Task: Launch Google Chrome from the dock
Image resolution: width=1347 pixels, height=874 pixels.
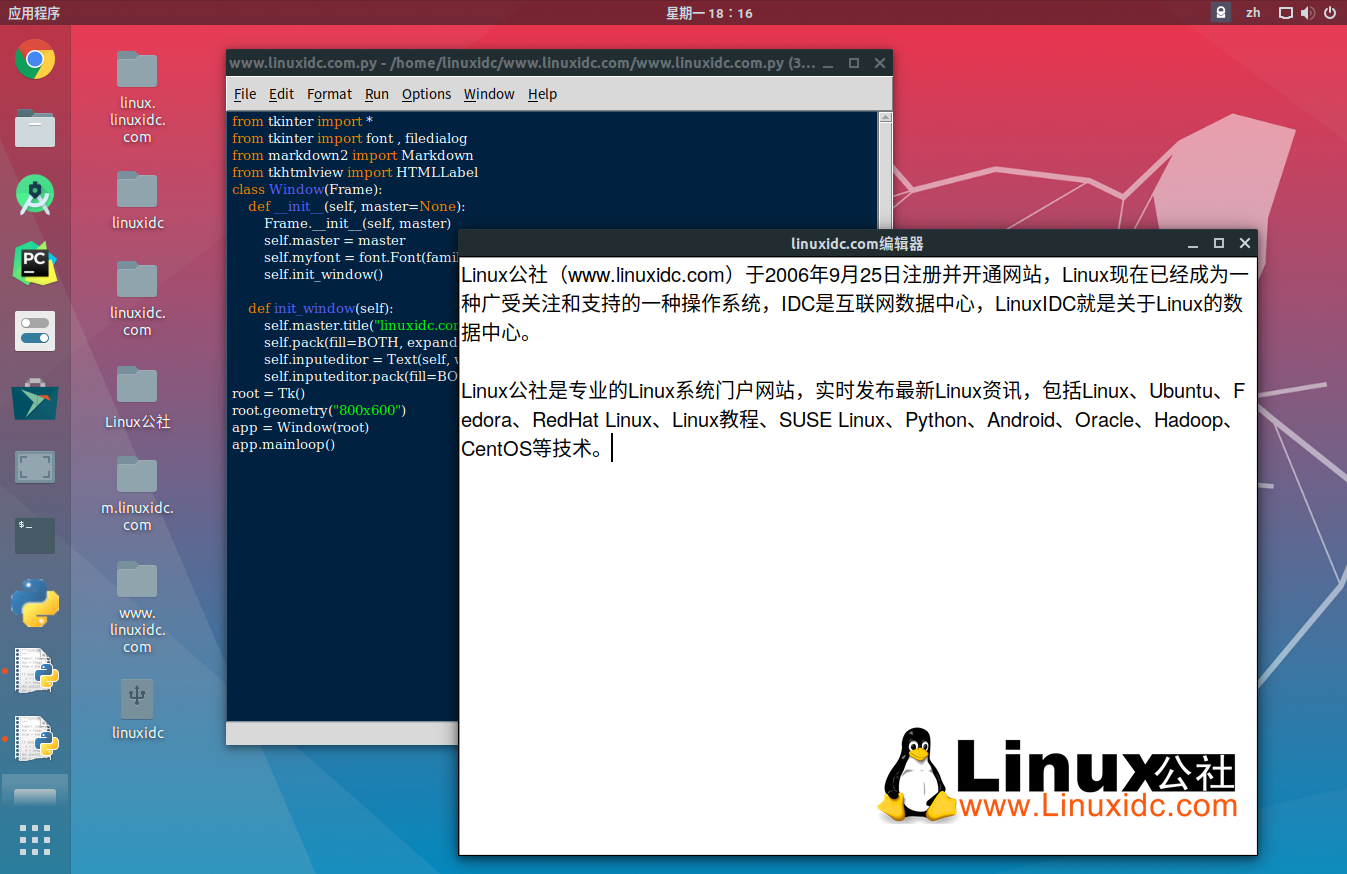Action: pos(35,60)
